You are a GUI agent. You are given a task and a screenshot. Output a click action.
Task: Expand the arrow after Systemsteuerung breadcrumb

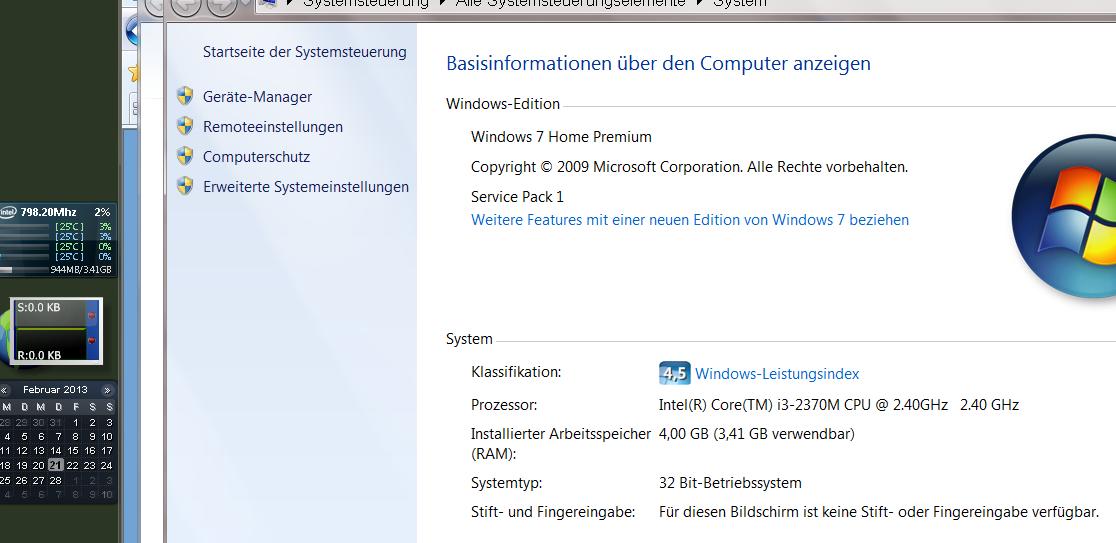tap(442, 3)
